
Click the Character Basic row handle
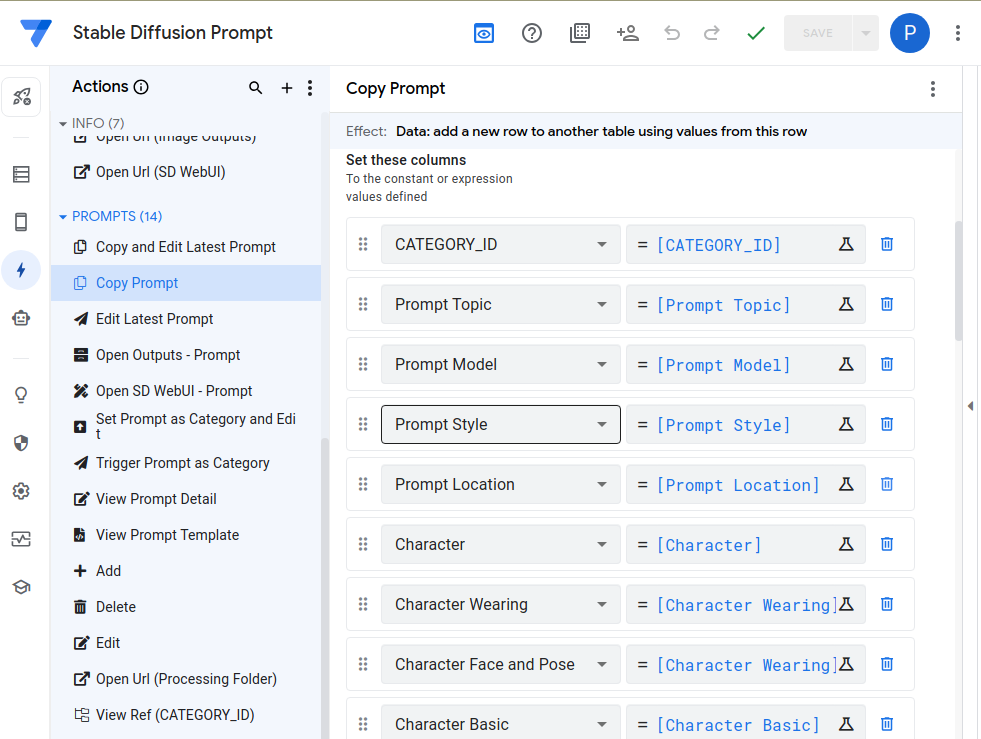(363, 724)
